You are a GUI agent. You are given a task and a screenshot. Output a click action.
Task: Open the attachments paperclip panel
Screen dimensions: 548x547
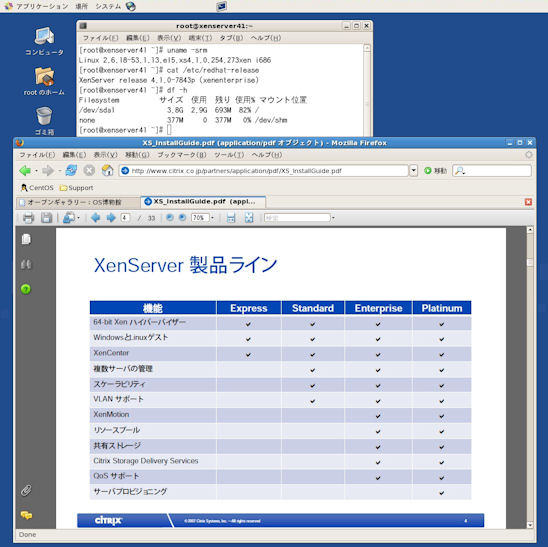pos(26,490)
